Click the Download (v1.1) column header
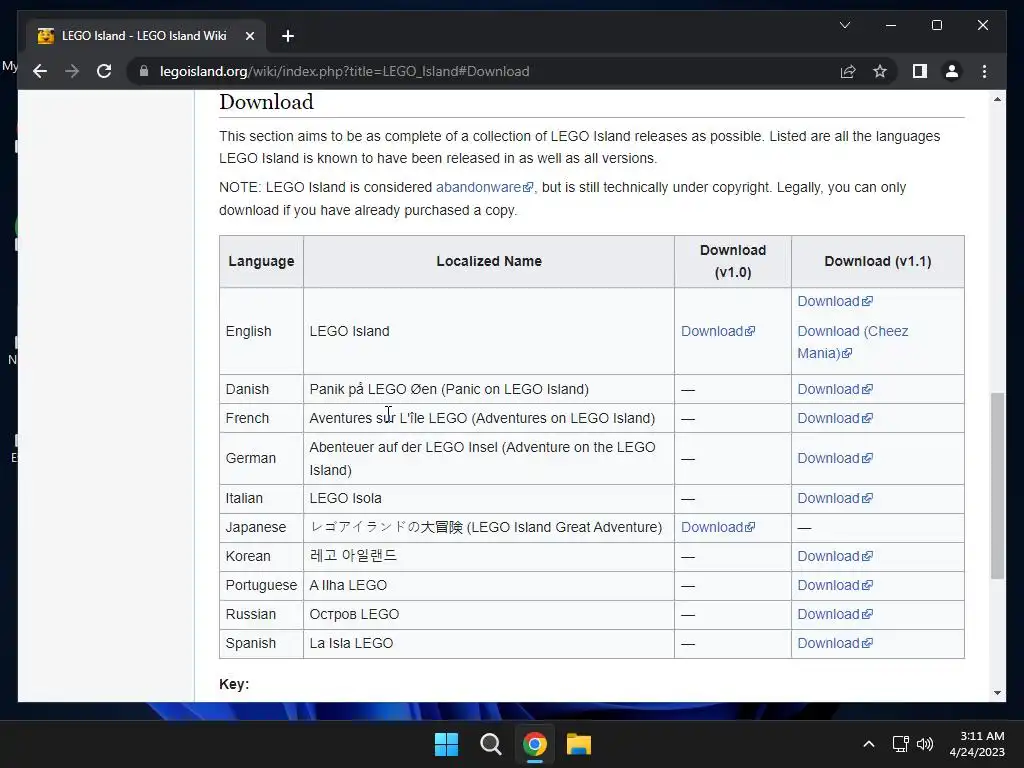 click(x=878, y=261)
